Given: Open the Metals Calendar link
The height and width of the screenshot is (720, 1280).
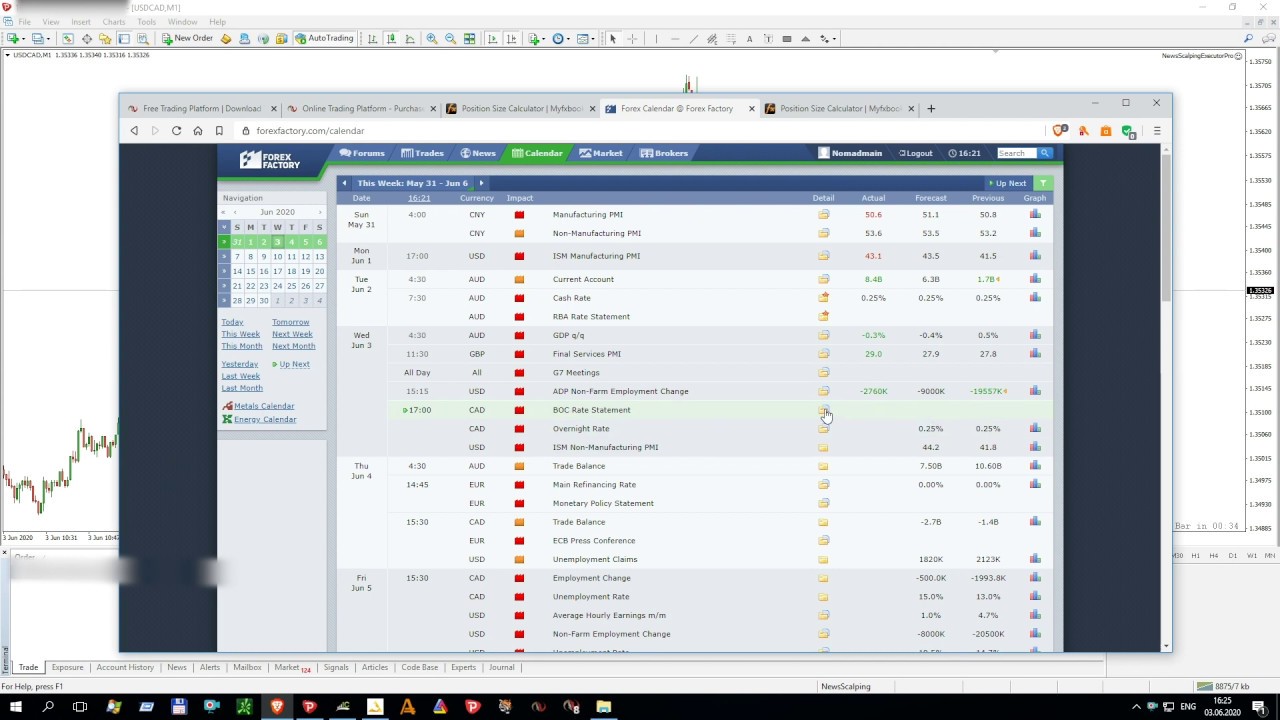Looking at the screenshot, I should (264, 406).
